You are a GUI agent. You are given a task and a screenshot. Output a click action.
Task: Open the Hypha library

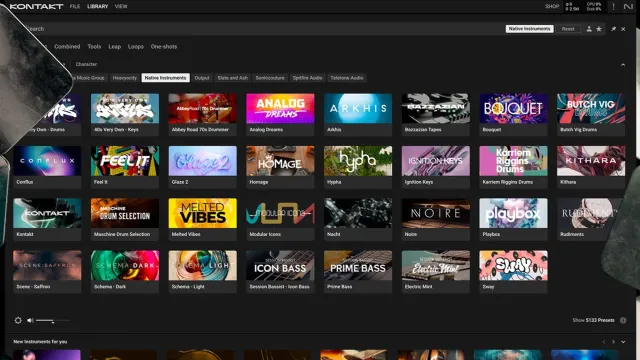click(358, 167)
